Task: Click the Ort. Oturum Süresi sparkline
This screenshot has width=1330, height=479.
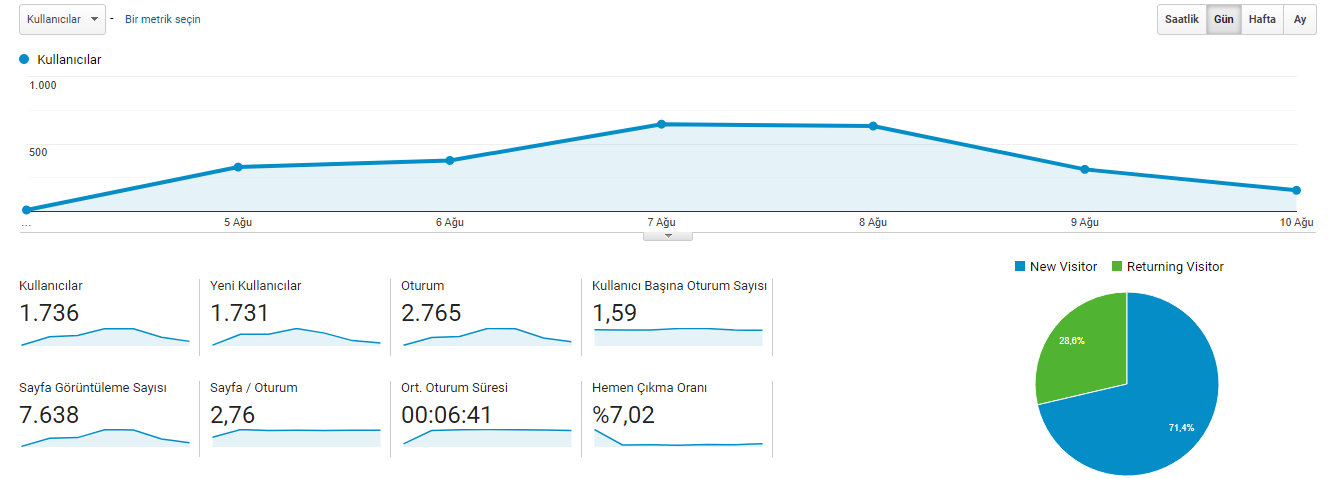Action: click(x=487, y=437)
